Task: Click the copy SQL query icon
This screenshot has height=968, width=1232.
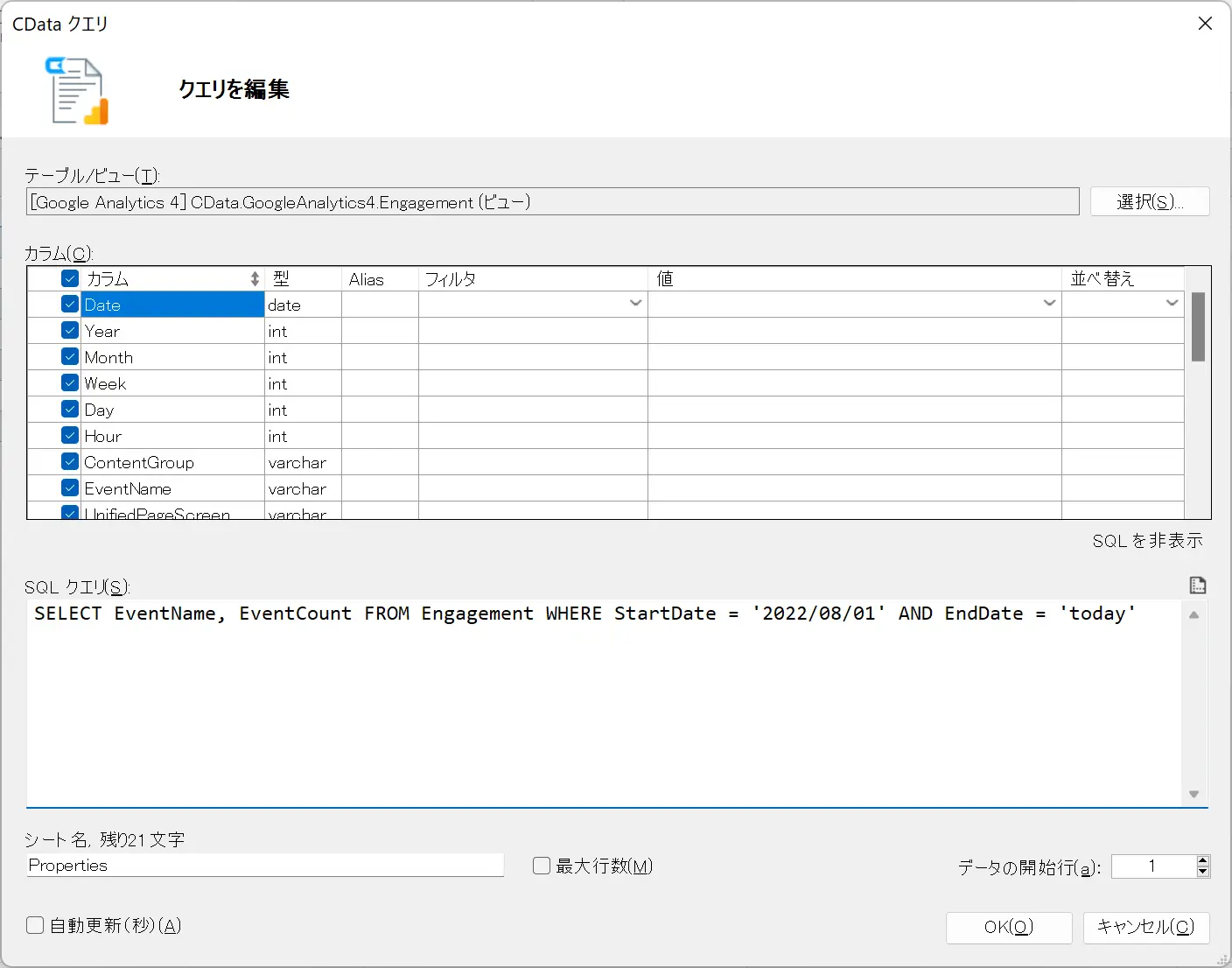Action: point(1198,585)
